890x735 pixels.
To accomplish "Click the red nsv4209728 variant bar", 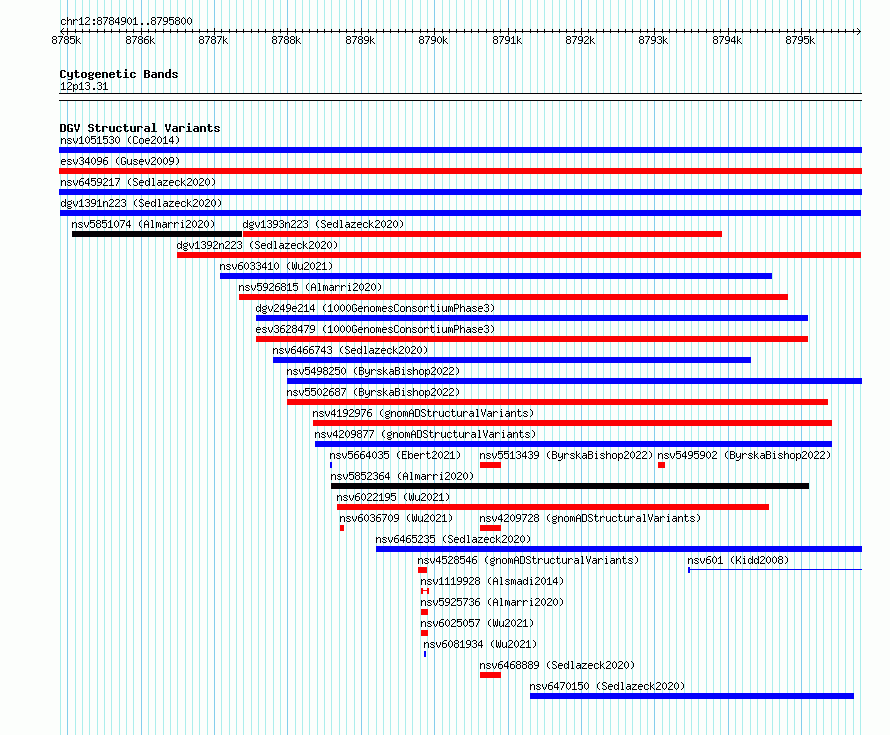I will pyautogui.click(x=490, y=528).
